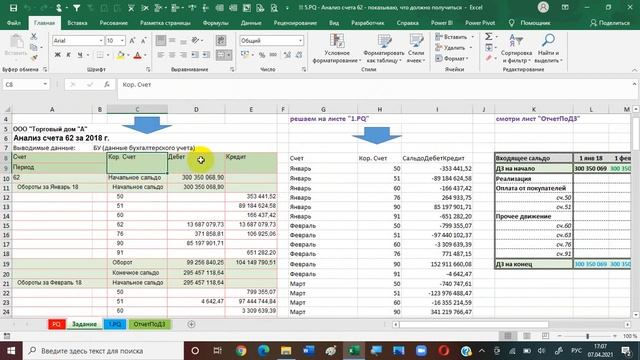
Task: Click the filter funnel icon in title bar
Action: (76, 8)
